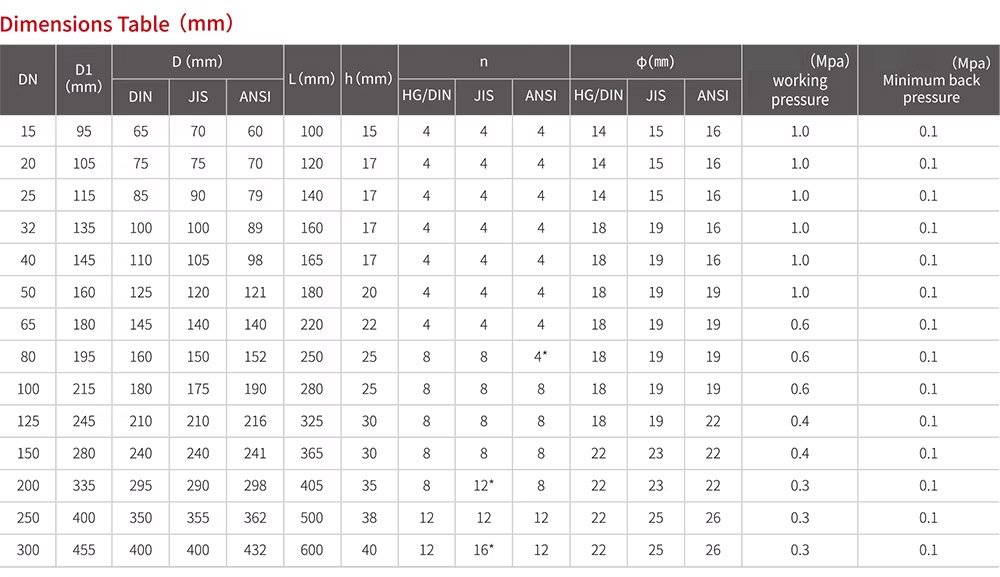This screenshot has height=577, width=1000.
Task: Click the D1 (mm) column header
Action: point(84,78)
